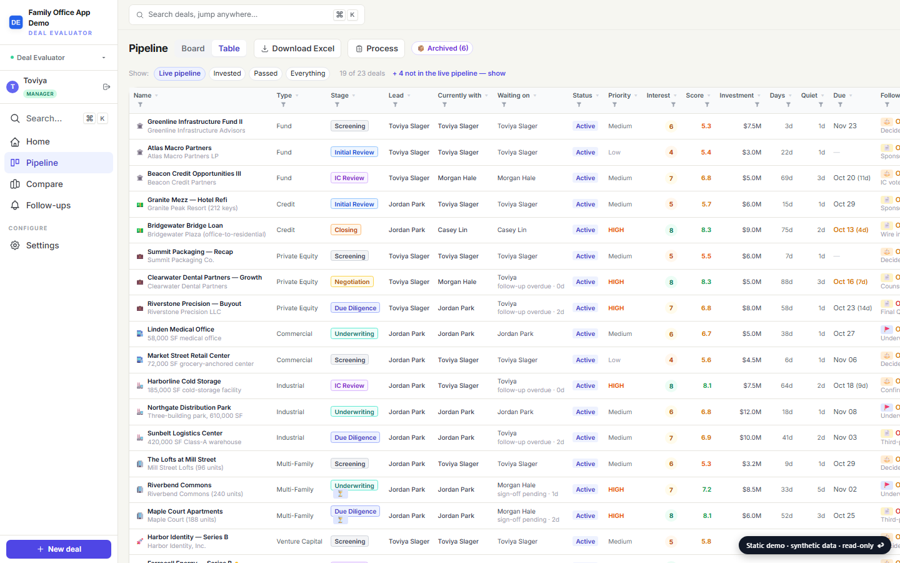Click the collapse arrow on the static demo banner
The image size is (900, 563).
[881, 545]
